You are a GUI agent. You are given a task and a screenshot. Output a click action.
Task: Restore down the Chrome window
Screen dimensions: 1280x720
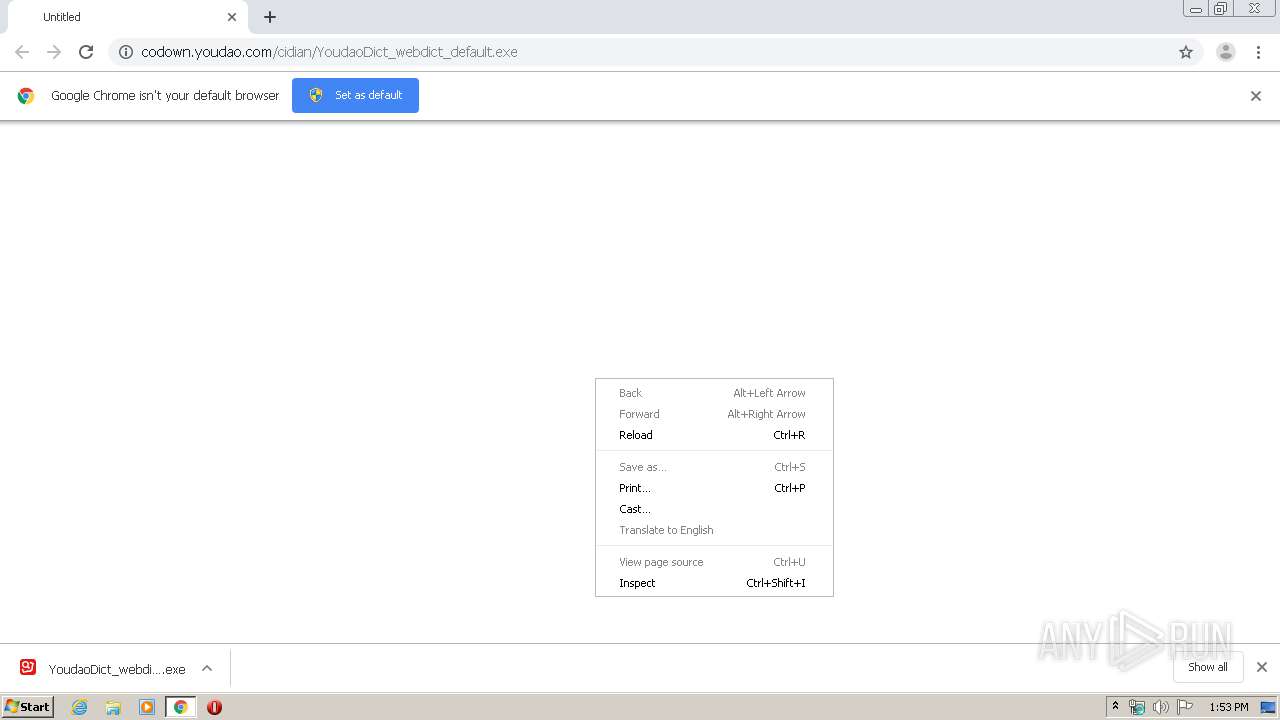(1221, 9)
